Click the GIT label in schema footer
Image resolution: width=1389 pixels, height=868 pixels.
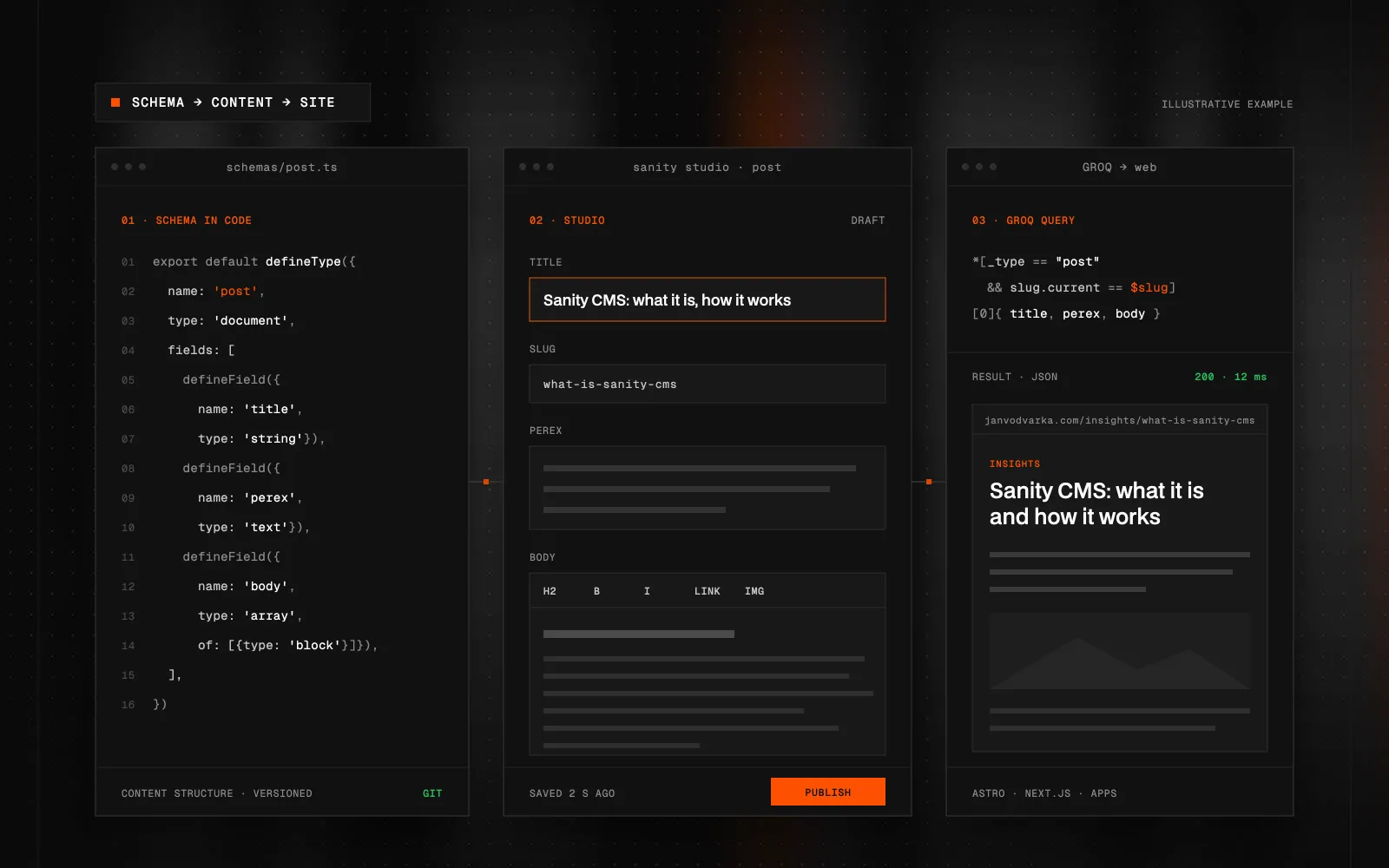tap(432, 793)
